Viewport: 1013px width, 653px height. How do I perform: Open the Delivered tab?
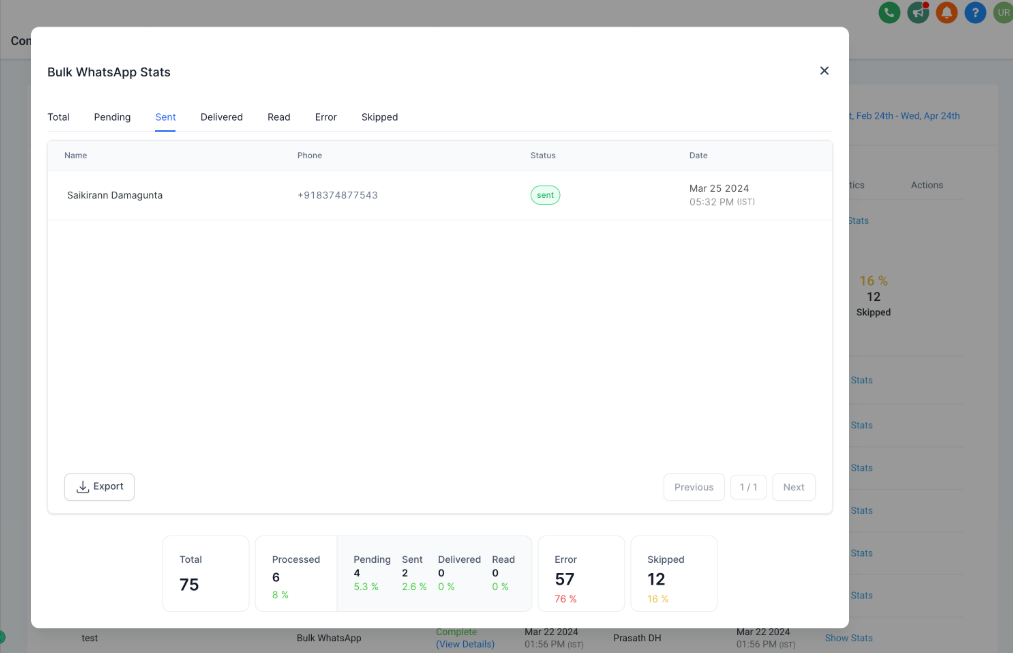222,117
